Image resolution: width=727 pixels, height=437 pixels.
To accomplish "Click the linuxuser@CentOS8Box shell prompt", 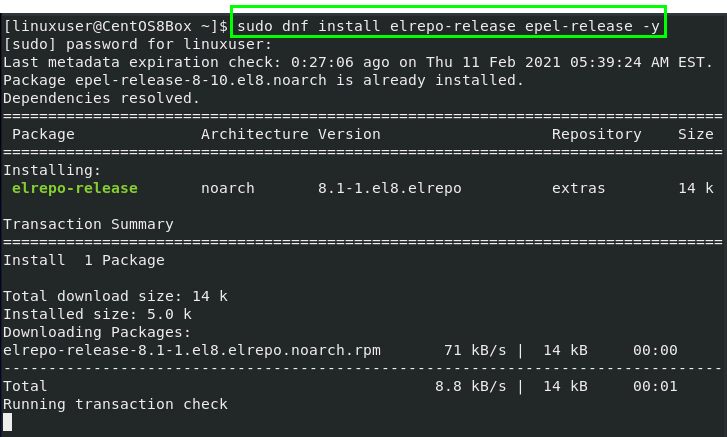I will coord(116,25).
